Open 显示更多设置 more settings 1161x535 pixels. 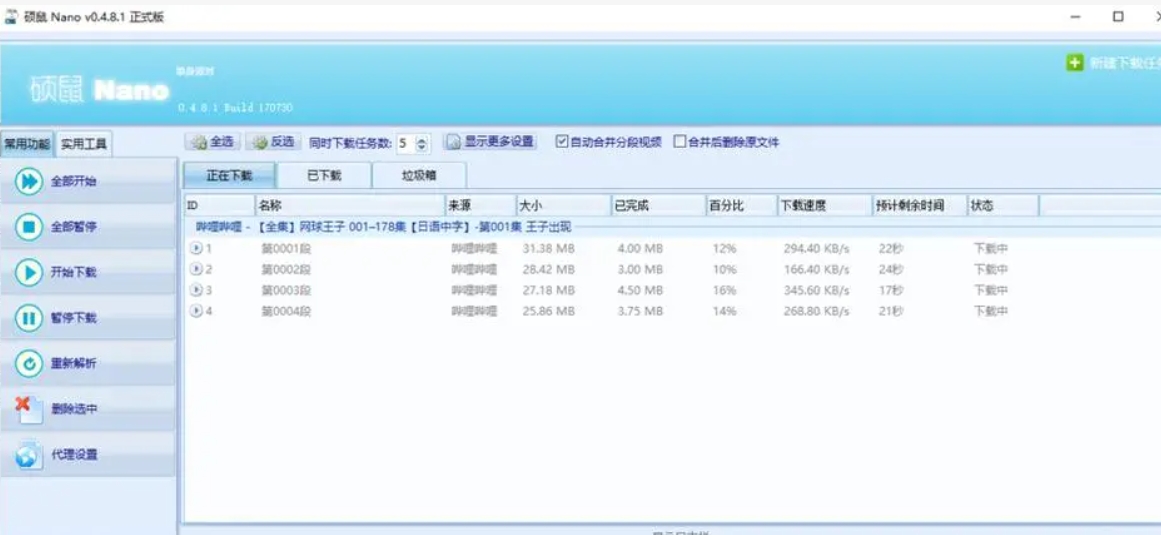(x=489, y=142)
